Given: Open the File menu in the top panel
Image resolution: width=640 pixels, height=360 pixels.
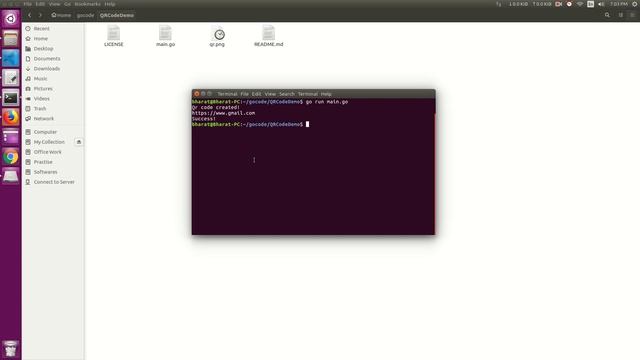Looking at the screenshot, I should [27, 4].
